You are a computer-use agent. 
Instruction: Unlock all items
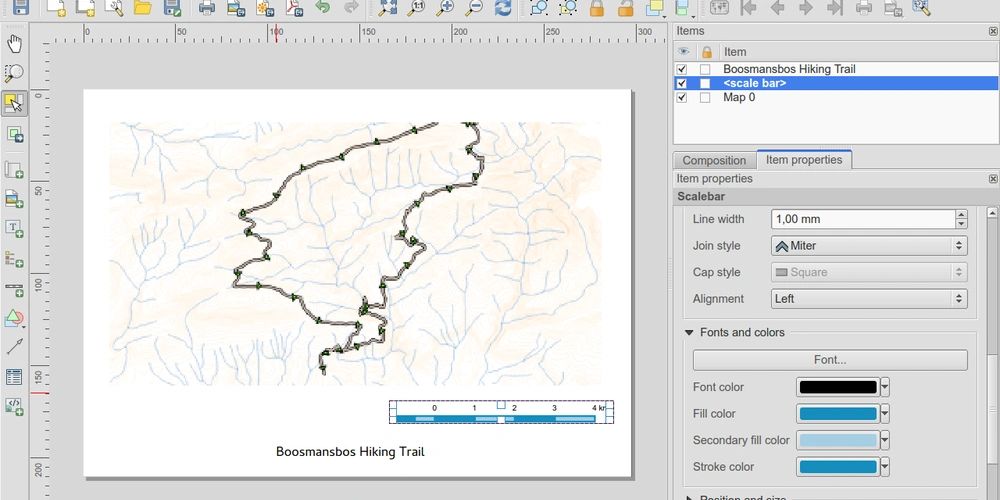click(626, 7)
